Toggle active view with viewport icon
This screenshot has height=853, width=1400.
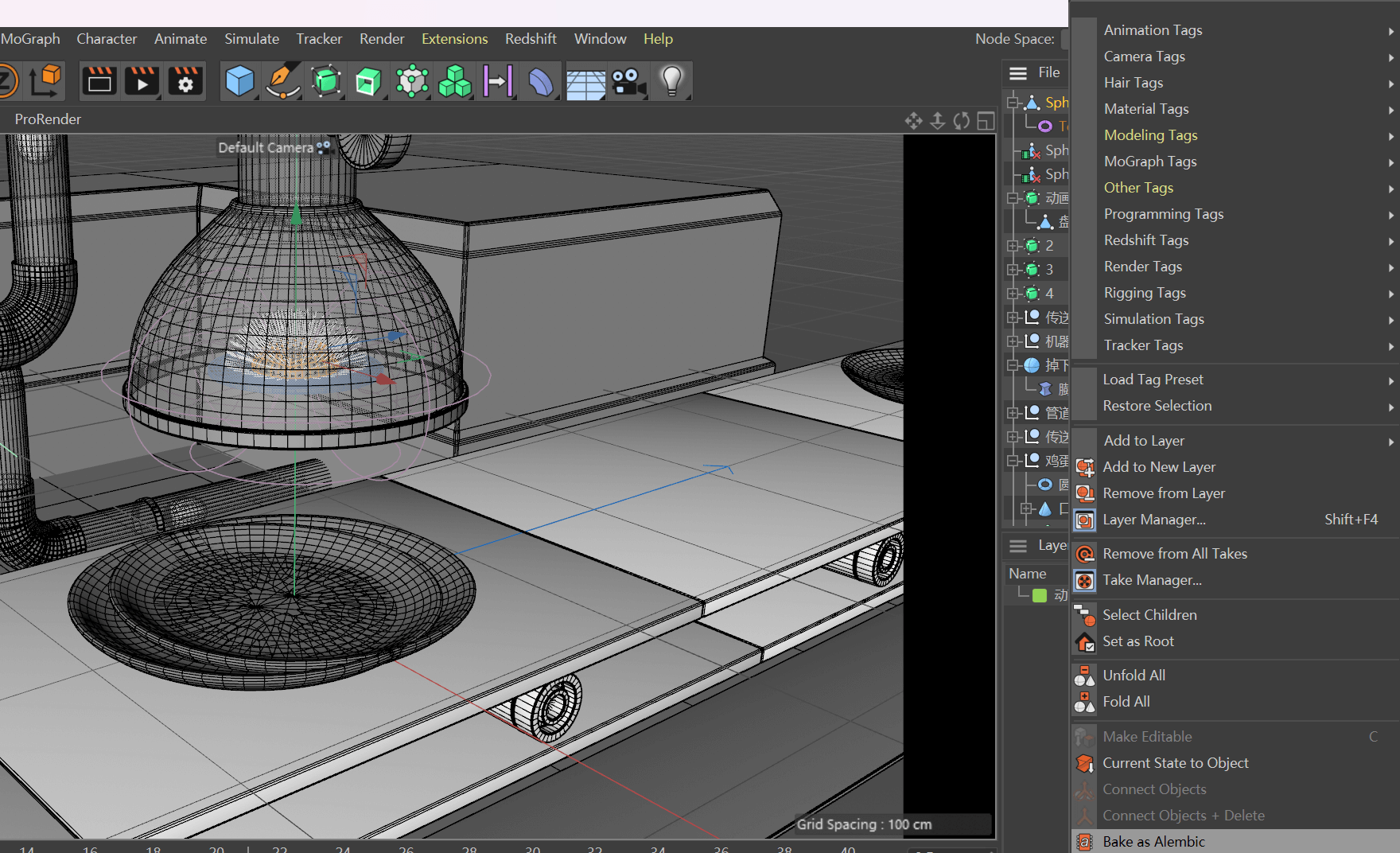(x=986, y=120)
